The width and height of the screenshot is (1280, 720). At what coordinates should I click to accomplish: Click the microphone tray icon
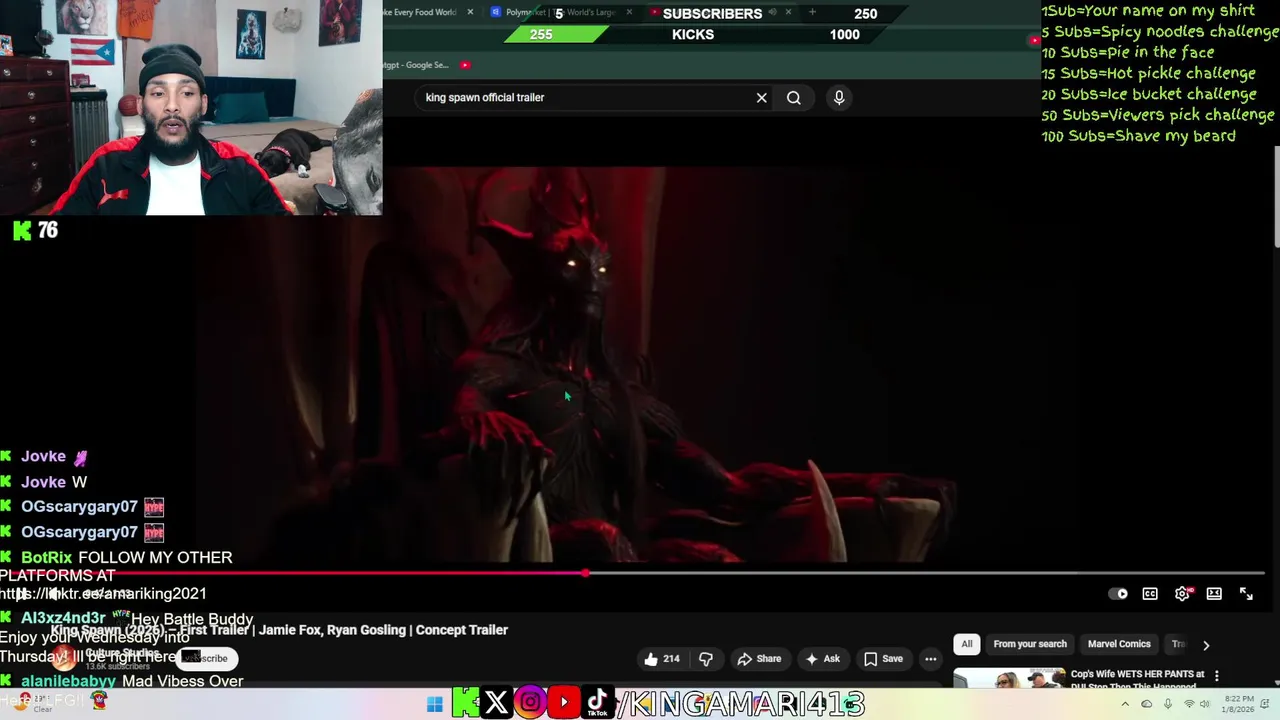click(x=1167, y=704)
